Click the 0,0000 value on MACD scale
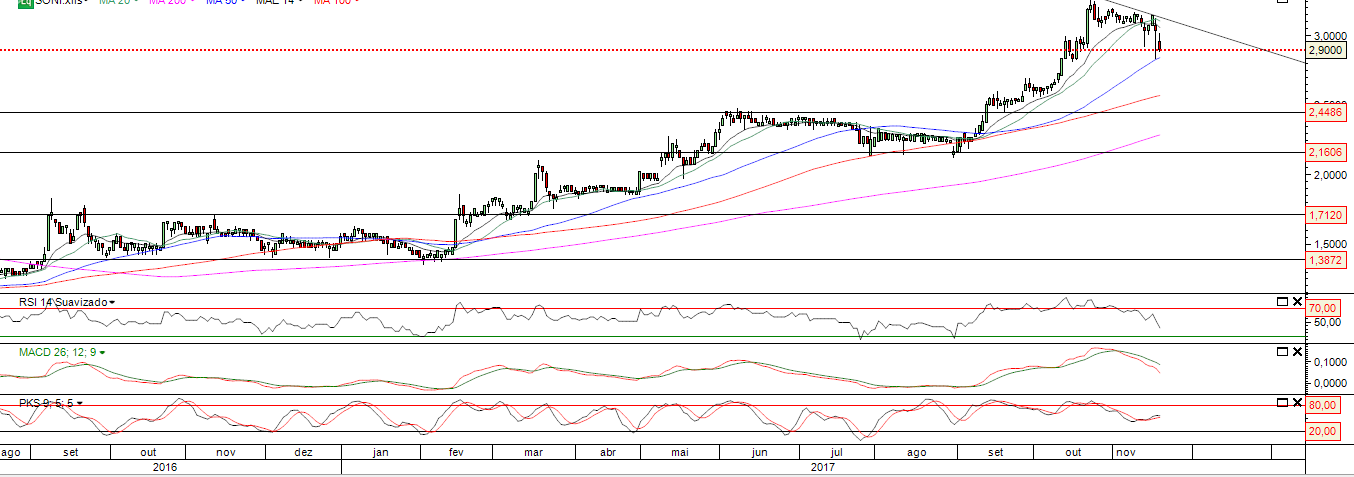Screen dimensions: 1354x477 pos(1328,382)
